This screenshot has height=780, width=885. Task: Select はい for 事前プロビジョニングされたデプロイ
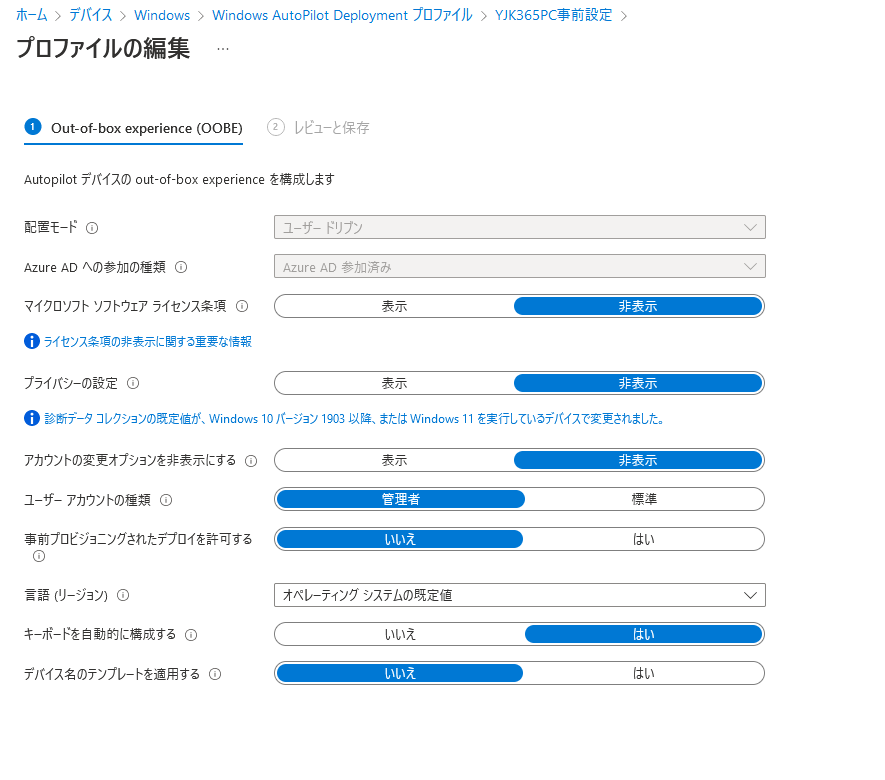click(x=643, y=539)
